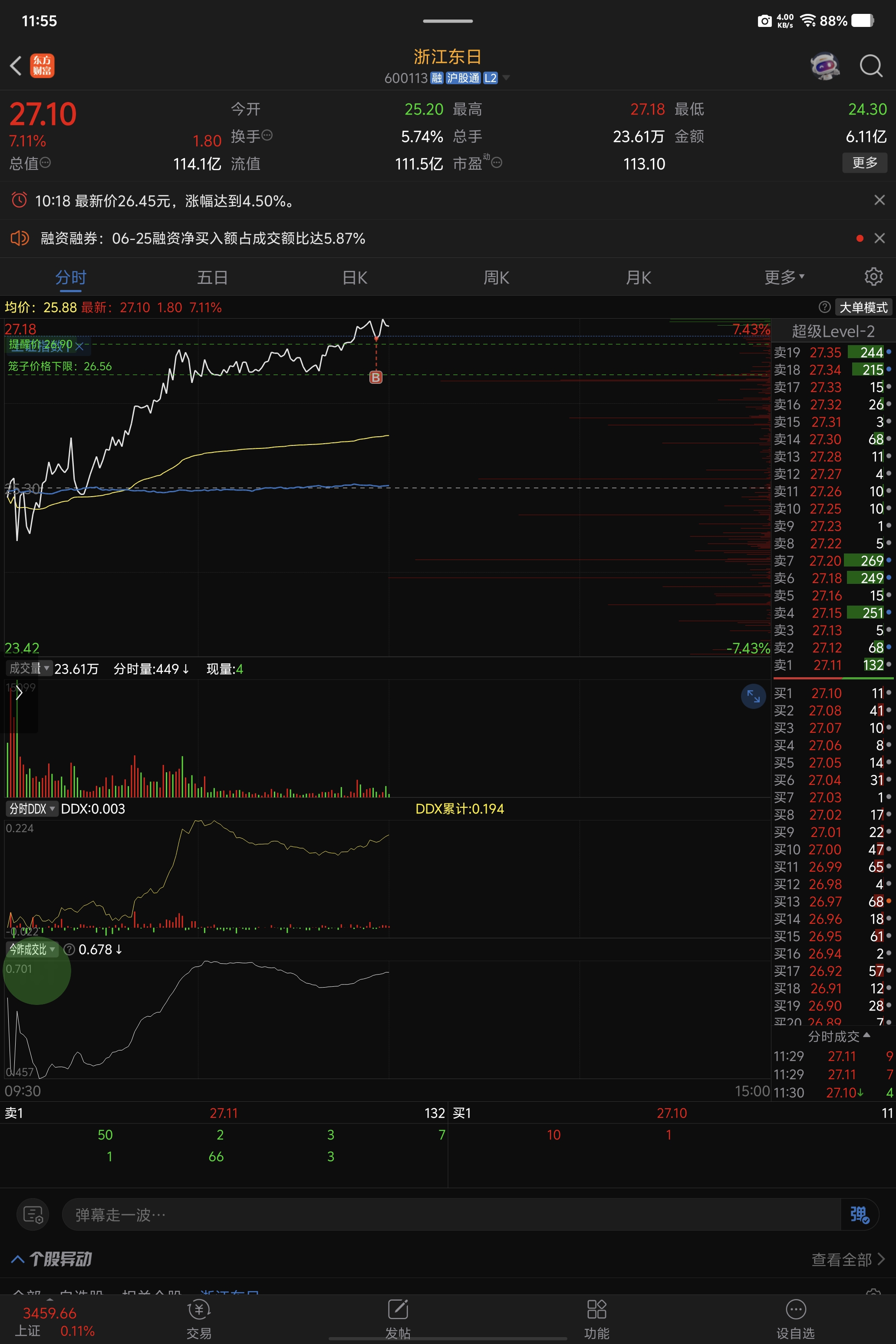Switch to the 五日 tab

coord(213,278)
